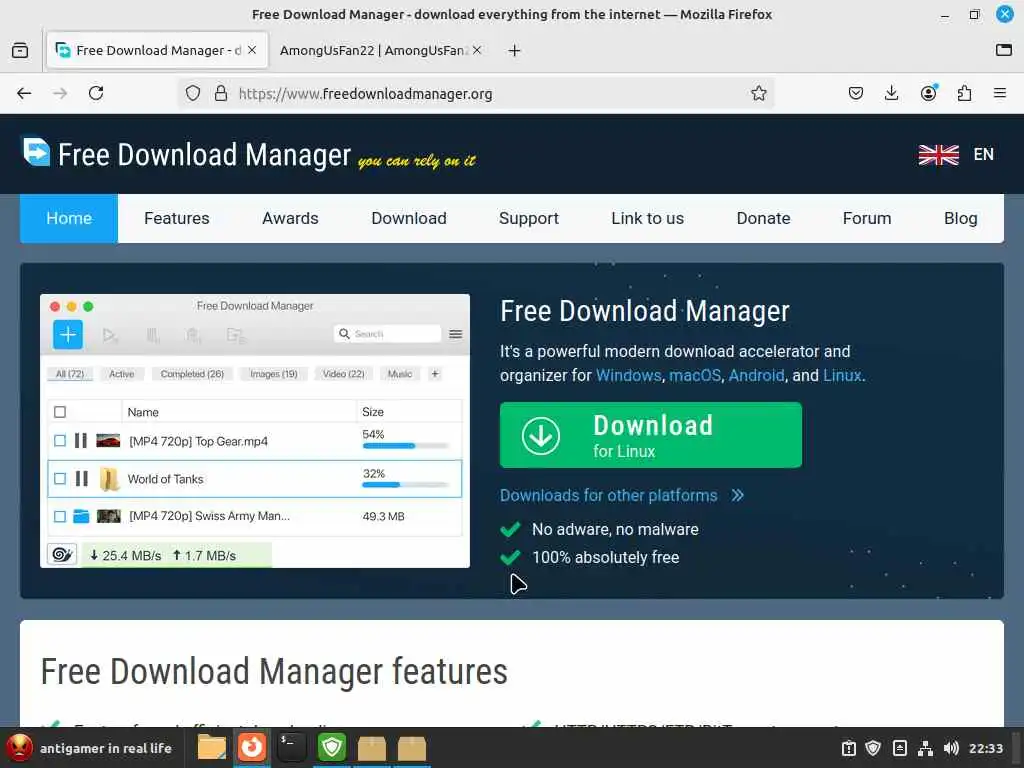Go back using the browser back arrow
The width and height of the screenshot is (1024, 768).
coord(24,93)
